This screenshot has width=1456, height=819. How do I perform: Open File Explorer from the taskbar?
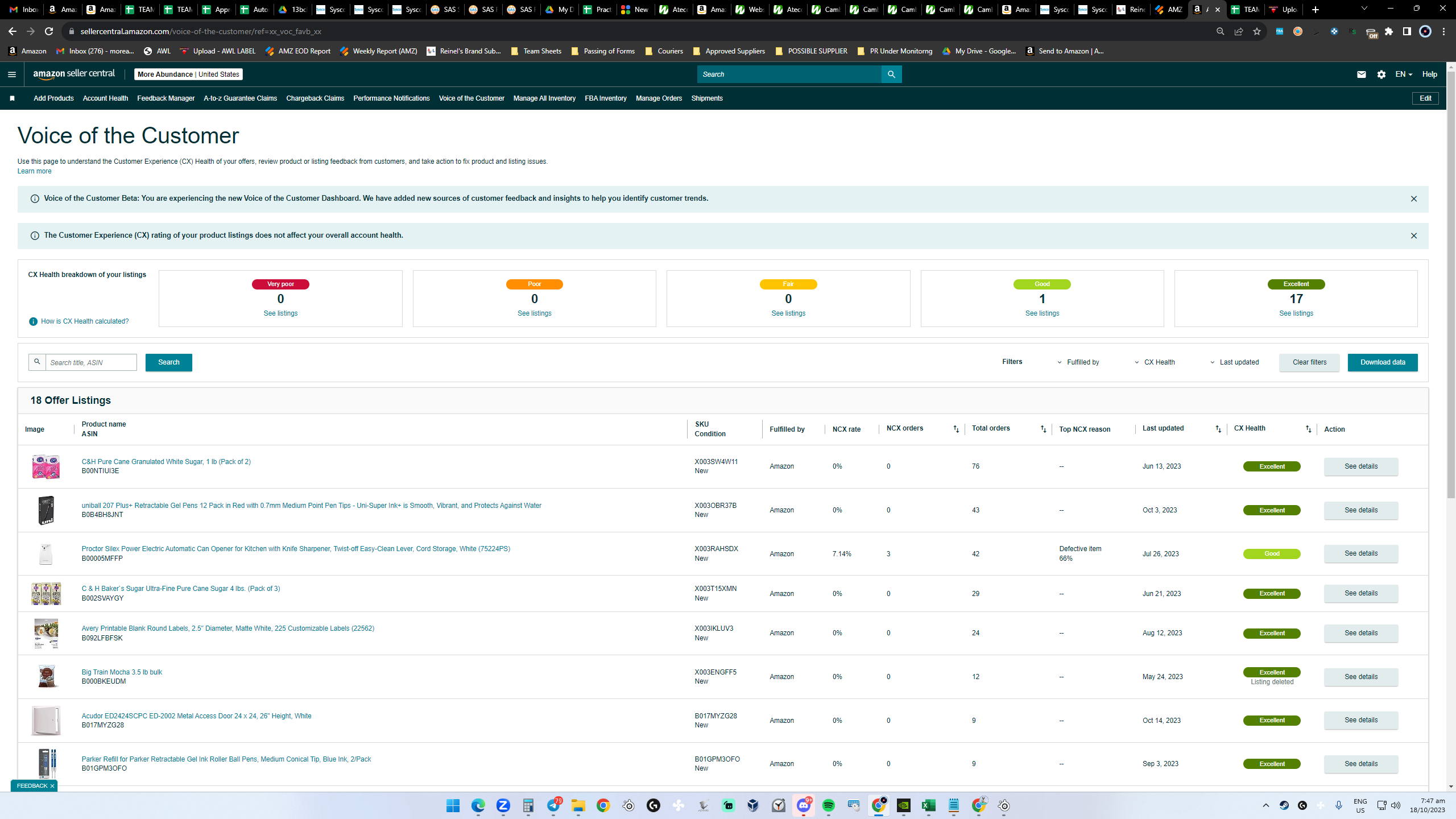pyautogui.click(x=578, y=805)
